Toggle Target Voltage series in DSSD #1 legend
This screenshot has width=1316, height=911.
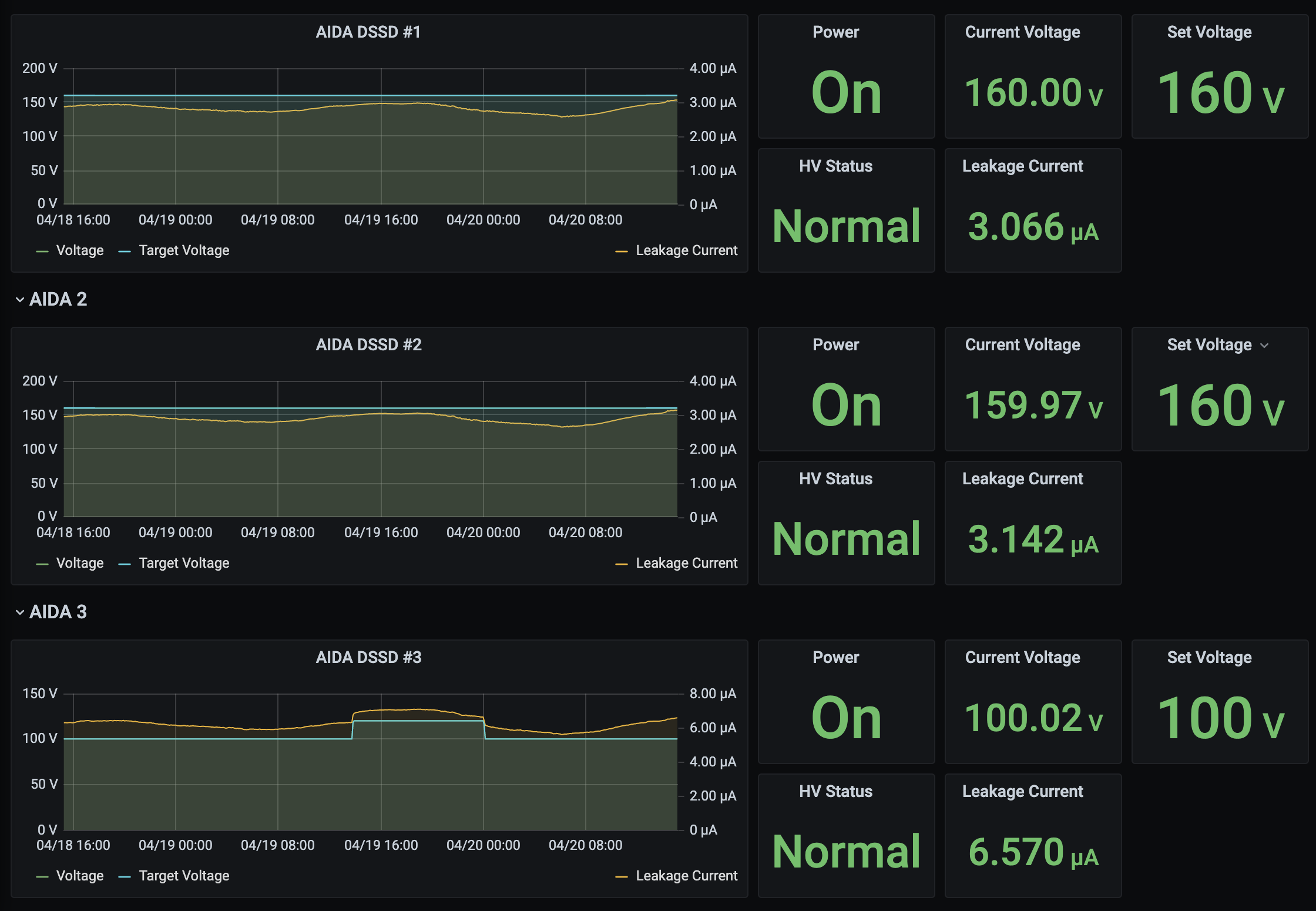[x=184, y=251]
